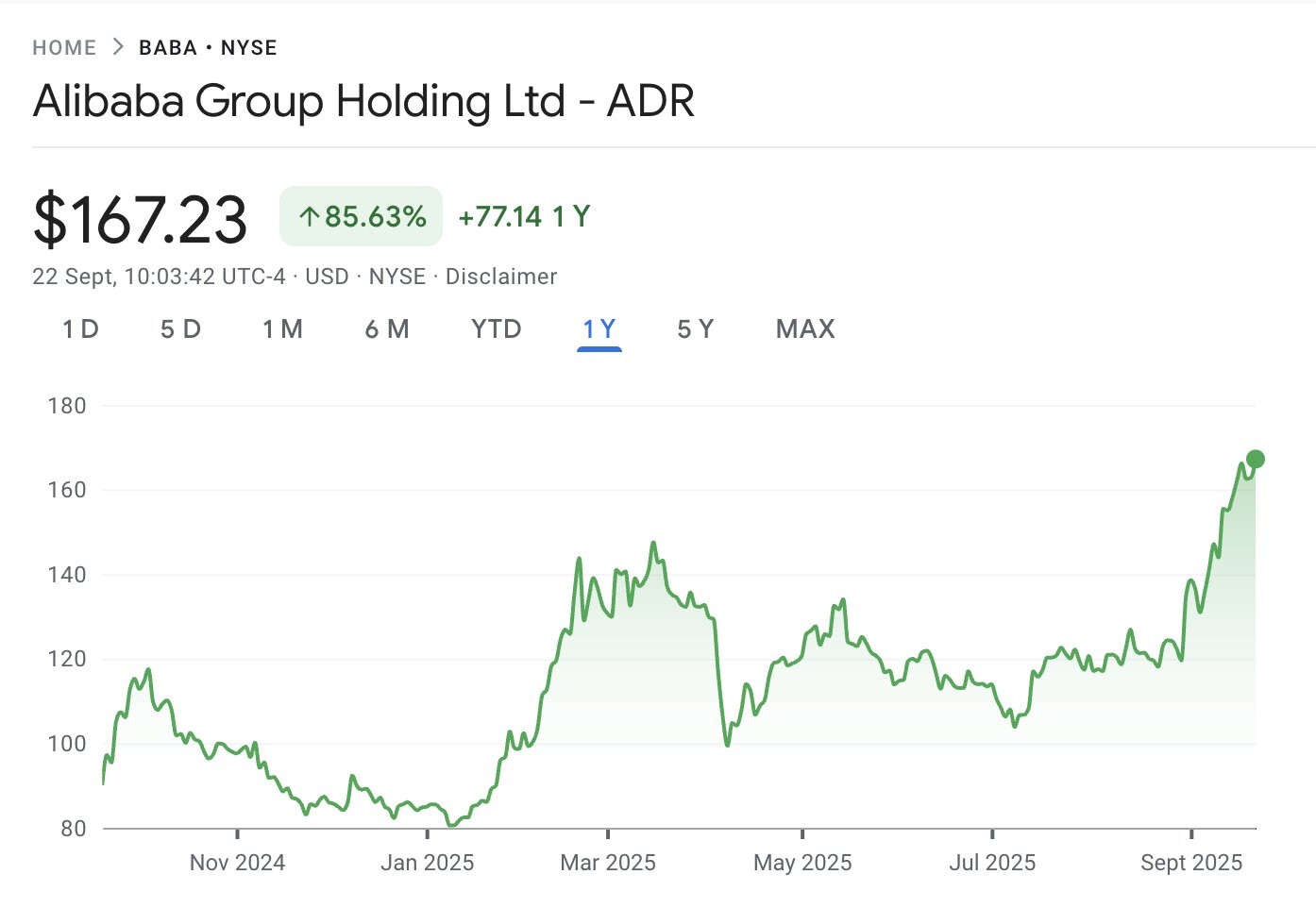Click the green up-arrow in the percentage badge
This screenshot has width=1316, height=908.
[x=309, y=217]
